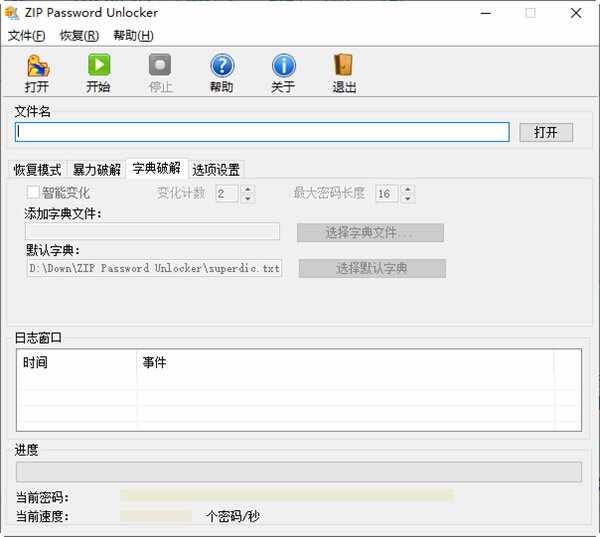Decrease the 最大密码长度 spinner value
The height and width of the screenshot is (537, 600).
[x=408, y=198]
